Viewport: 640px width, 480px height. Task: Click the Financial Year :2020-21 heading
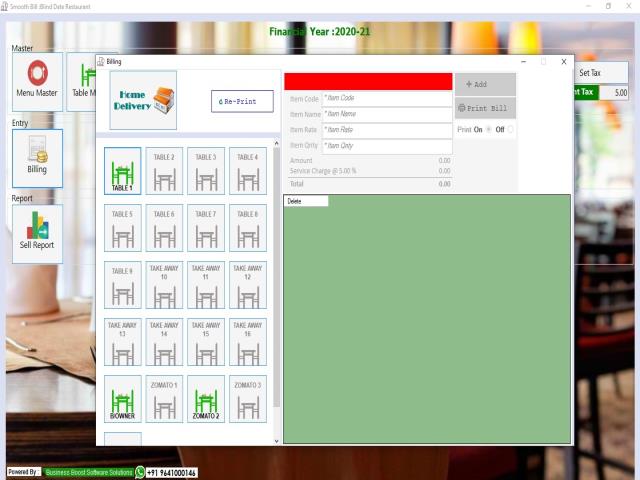click(x=320, y=32)
